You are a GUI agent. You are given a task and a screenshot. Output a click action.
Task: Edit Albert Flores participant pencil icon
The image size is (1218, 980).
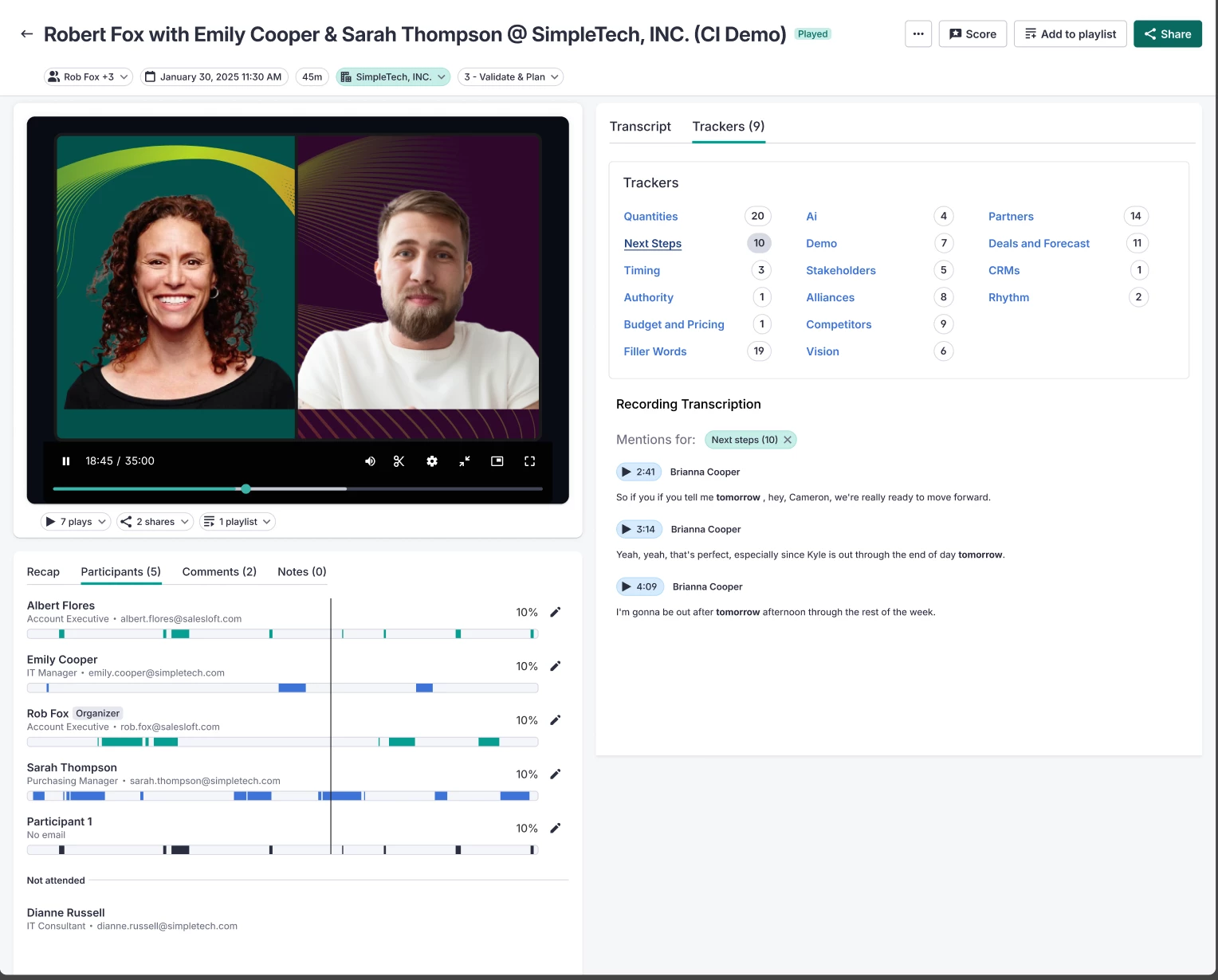[556, 612]
